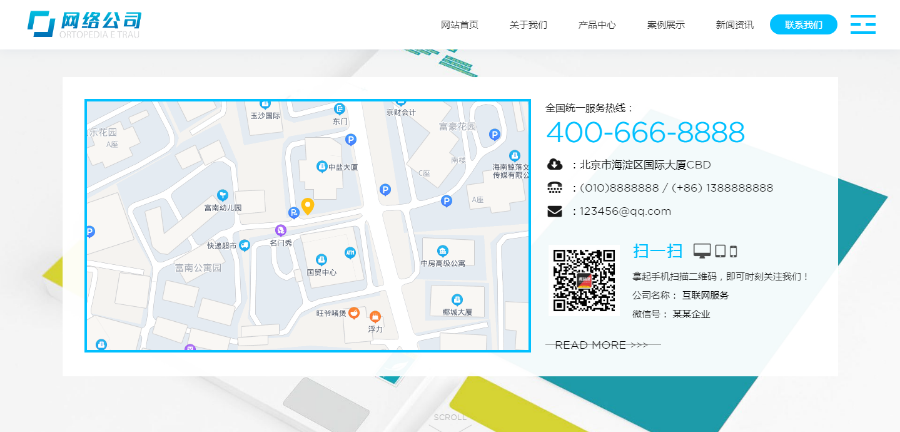The width and height of the screenshot is (900, 432).
Task: Click the 网络公司 site logo
Action: tap(84, 24)
